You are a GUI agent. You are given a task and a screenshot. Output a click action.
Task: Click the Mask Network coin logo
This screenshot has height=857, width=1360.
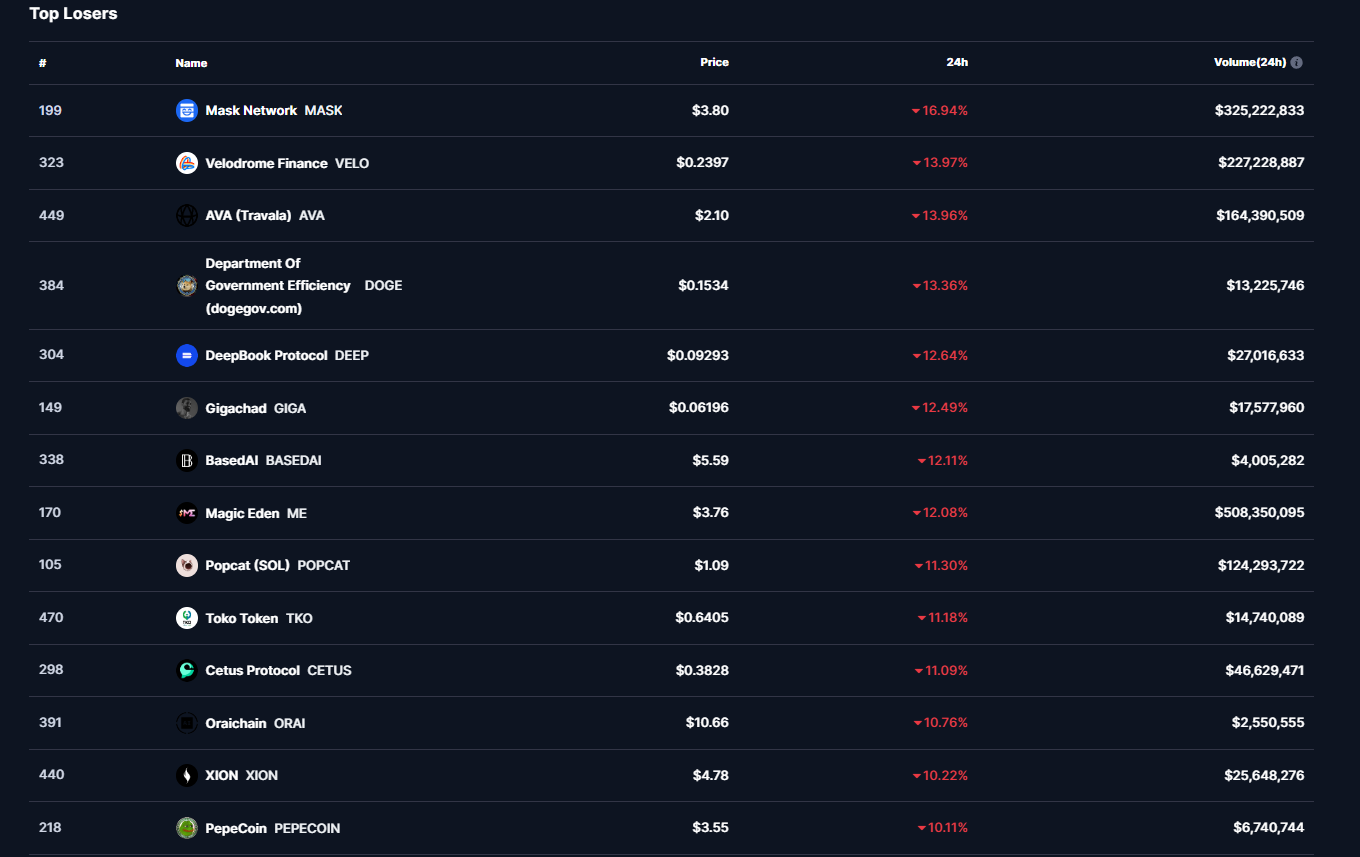[x=187, y=111]
